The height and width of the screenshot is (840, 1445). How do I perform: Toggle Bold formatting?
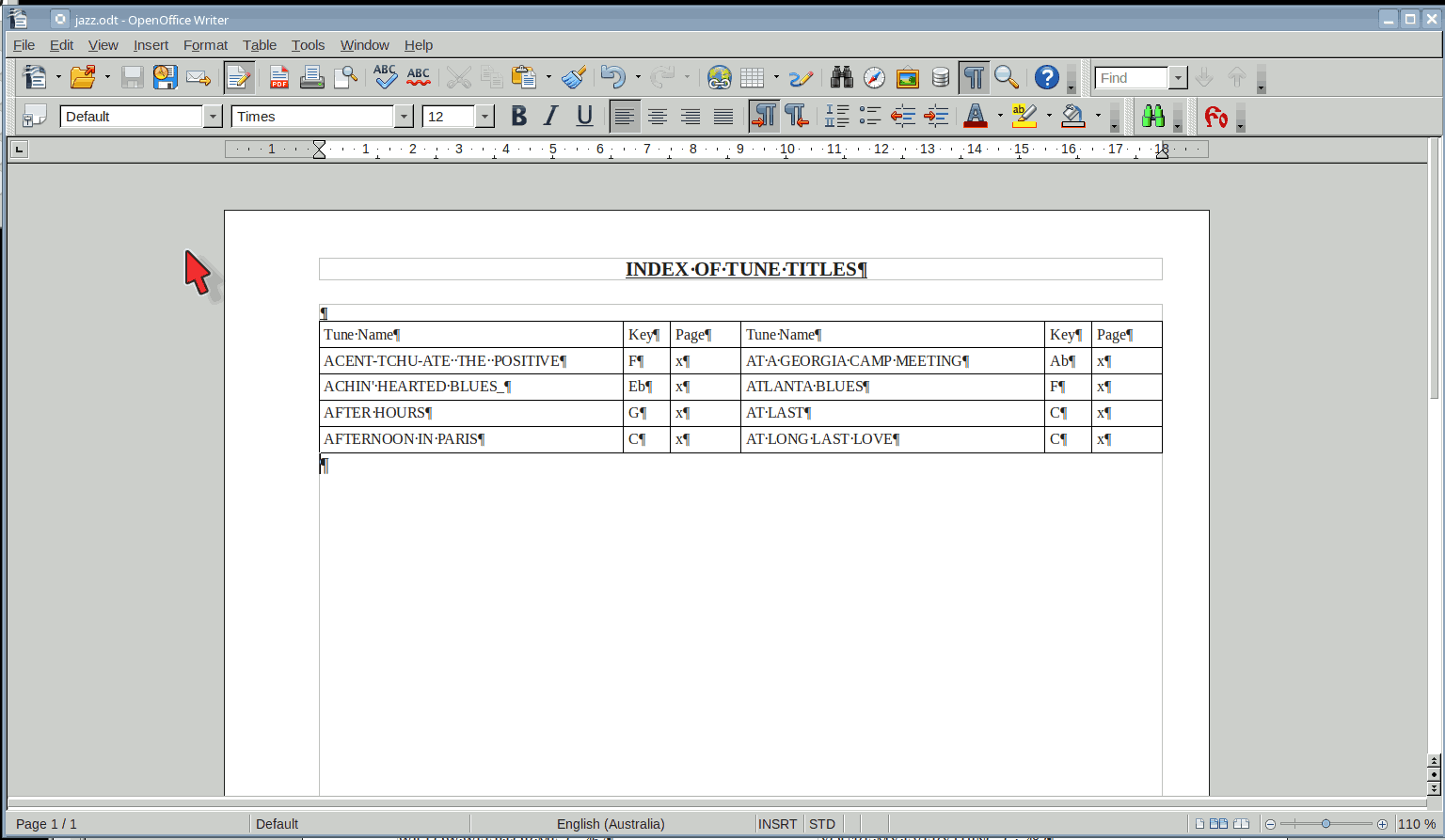tap(518, 116)
